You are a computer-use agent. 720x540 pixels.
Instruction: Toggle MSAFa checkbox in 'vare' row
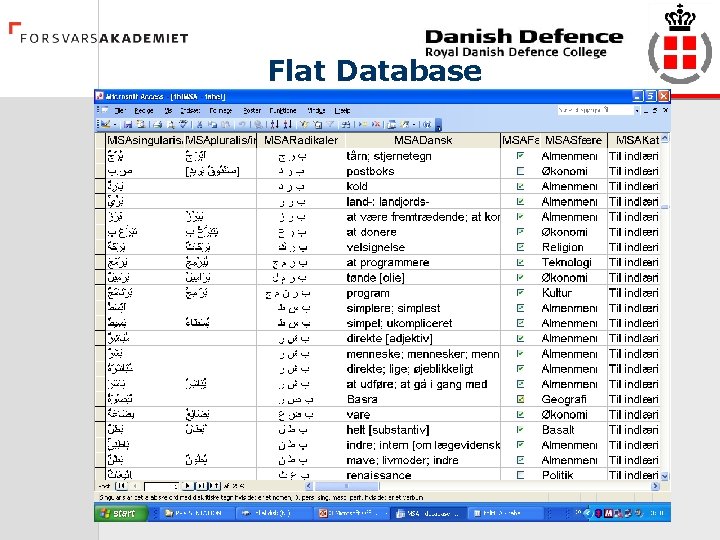pos(520,414)
